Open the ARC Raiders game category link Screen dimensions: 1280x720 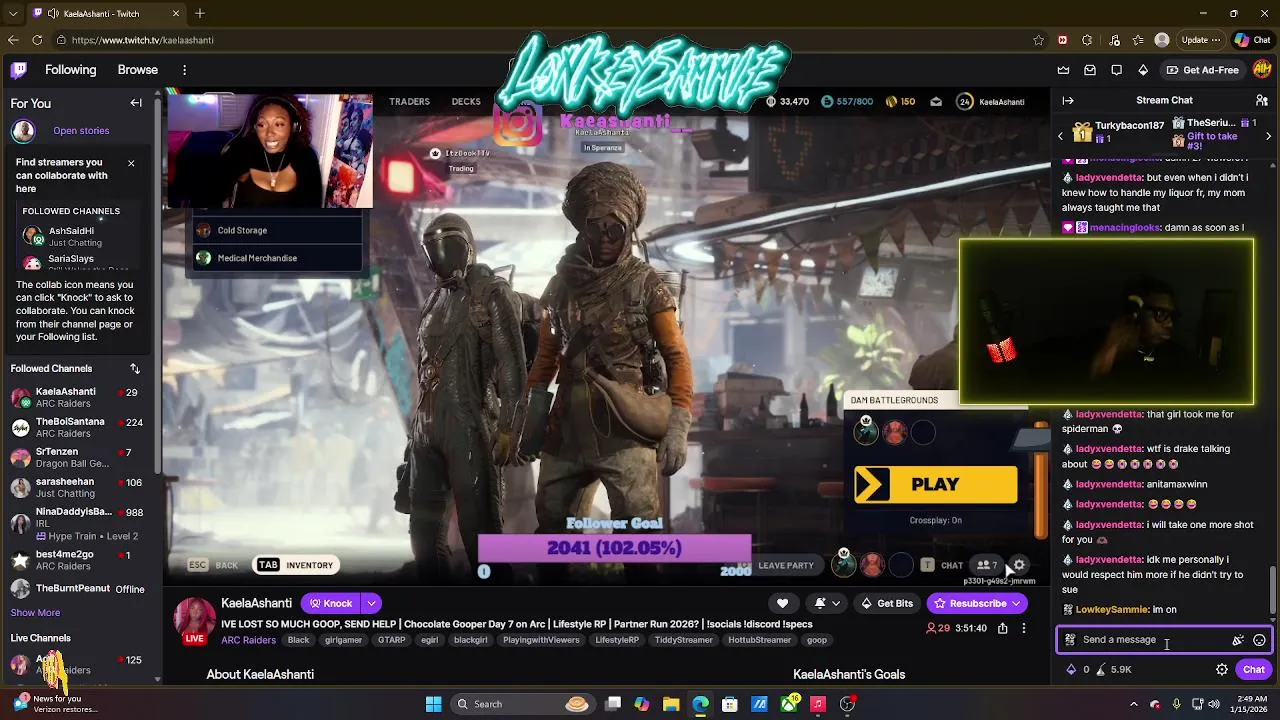click(248, 640)
